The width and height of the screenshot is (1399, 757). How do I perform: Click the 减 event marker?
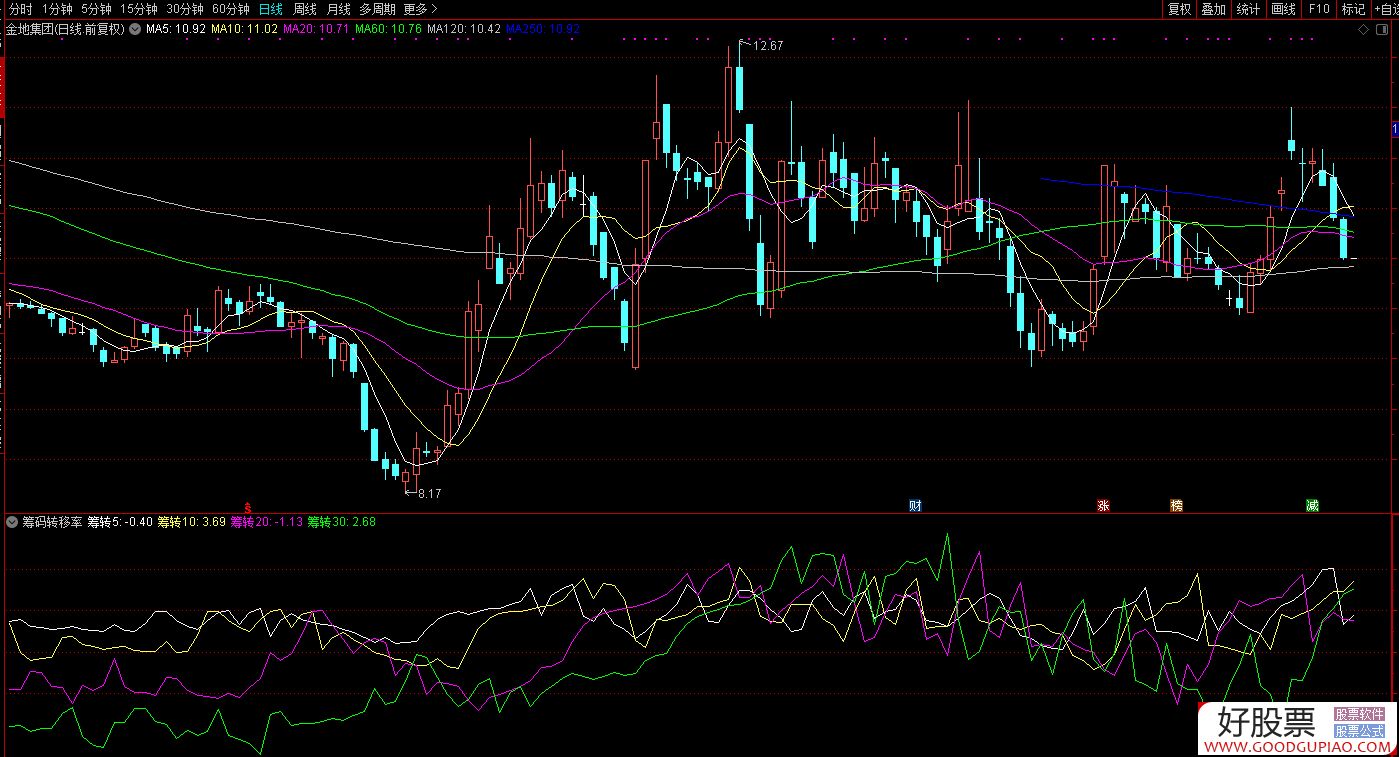[1312, 505]
